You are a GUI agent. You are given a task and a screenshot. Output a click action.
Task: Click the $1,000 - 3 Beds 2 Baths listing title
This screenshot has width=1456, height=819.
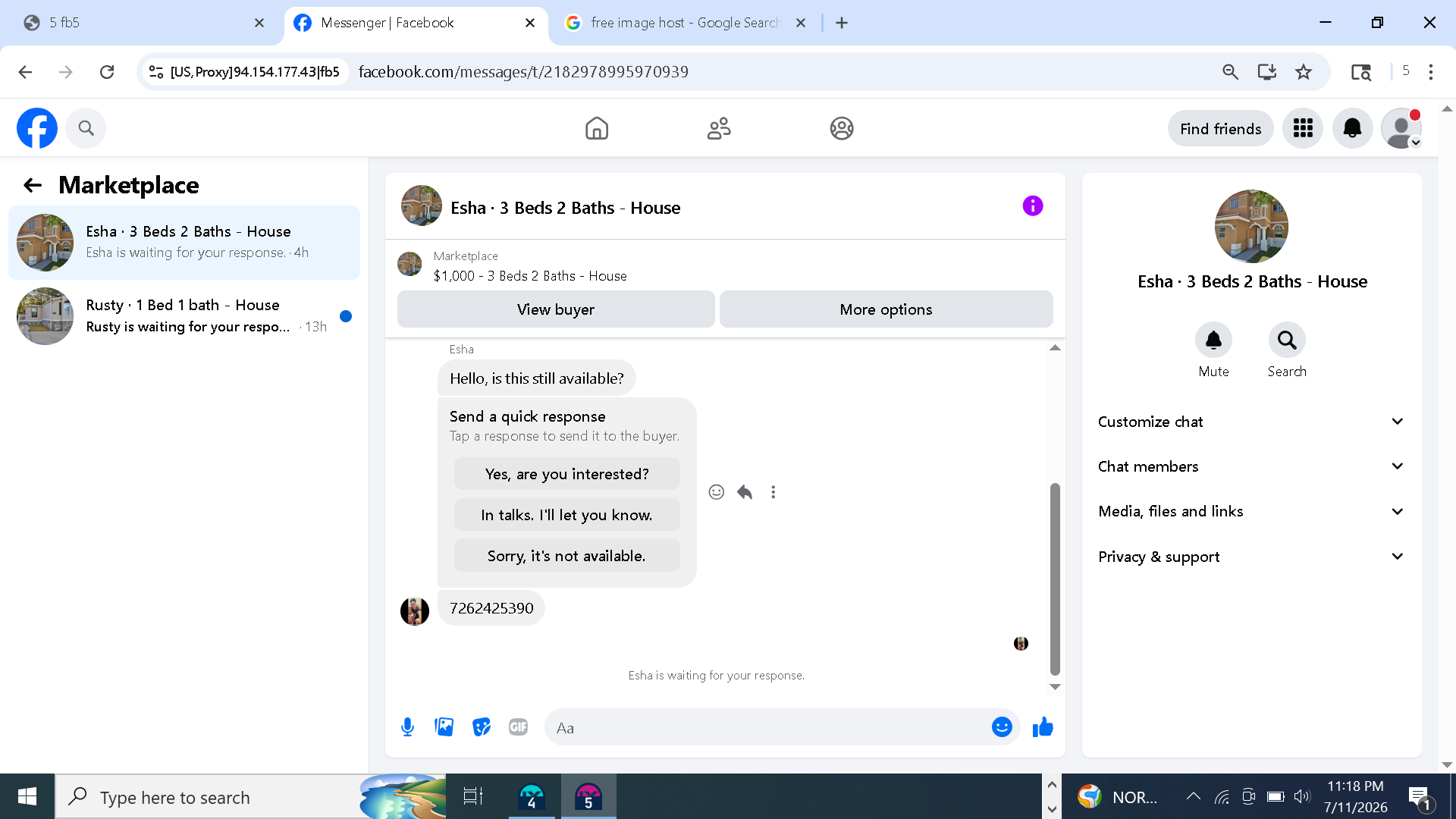pyautogui.click(x=530, y=276)
